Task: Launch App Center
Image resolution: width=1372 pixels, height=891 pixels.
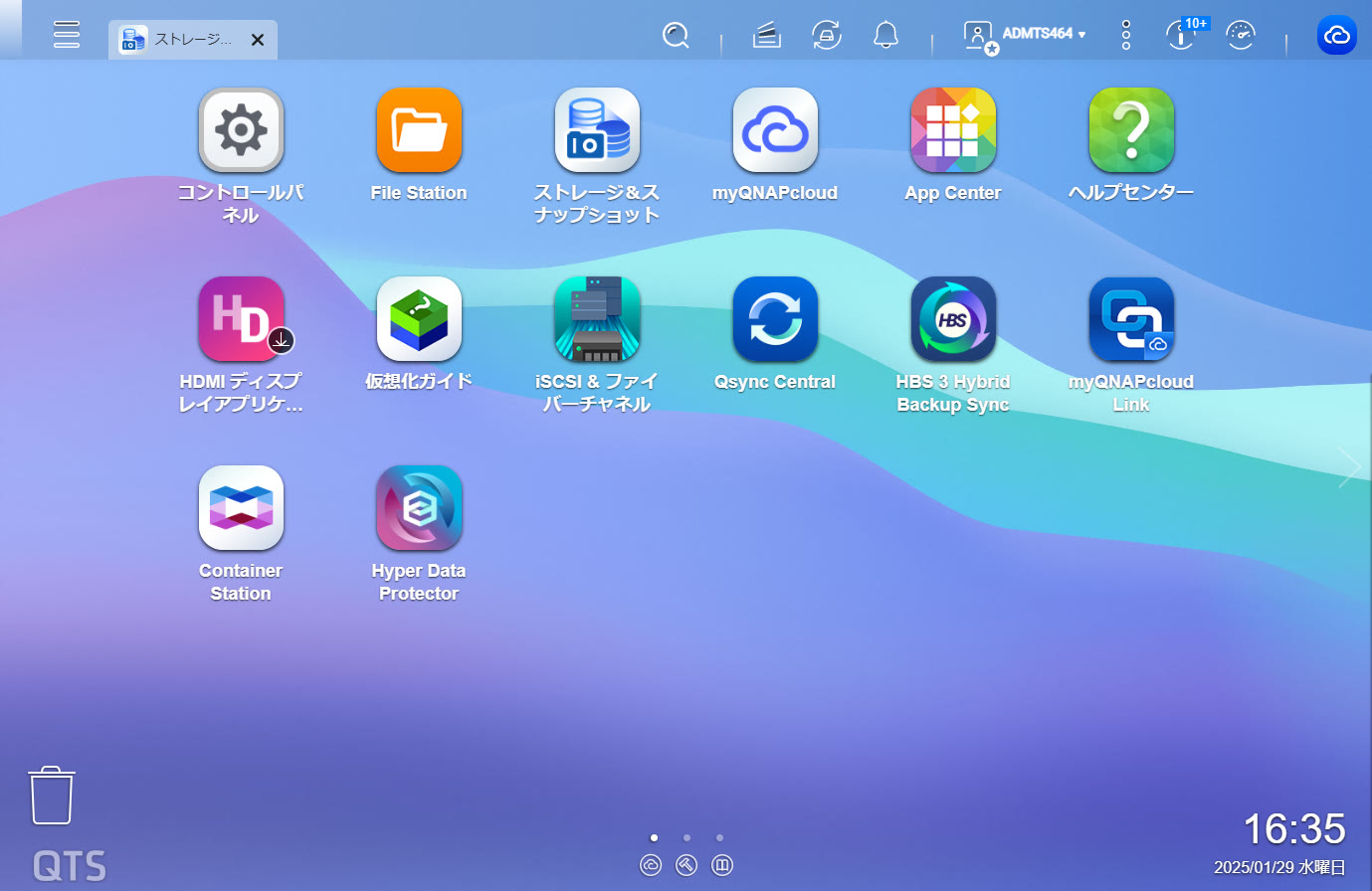Action: (953, 130)
